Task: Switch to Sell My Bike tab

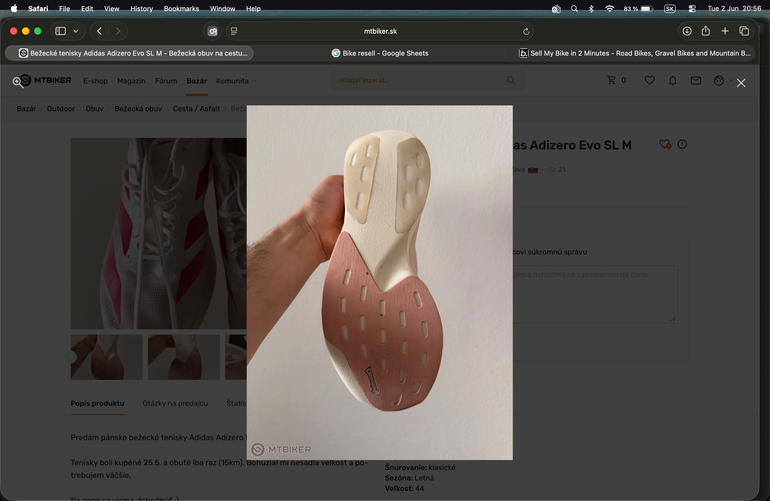Action: click(634, 53)
